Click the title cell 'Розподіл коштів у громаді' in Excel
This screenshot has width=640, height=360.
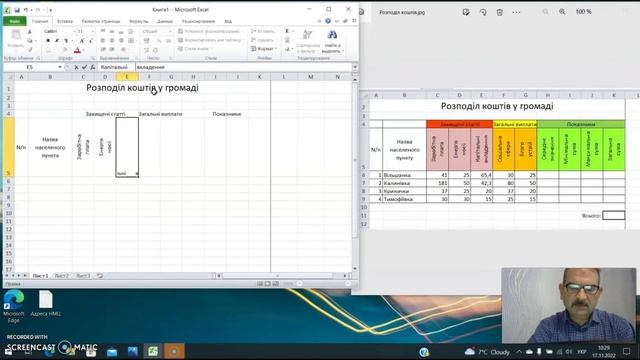[x=142, y=88]
